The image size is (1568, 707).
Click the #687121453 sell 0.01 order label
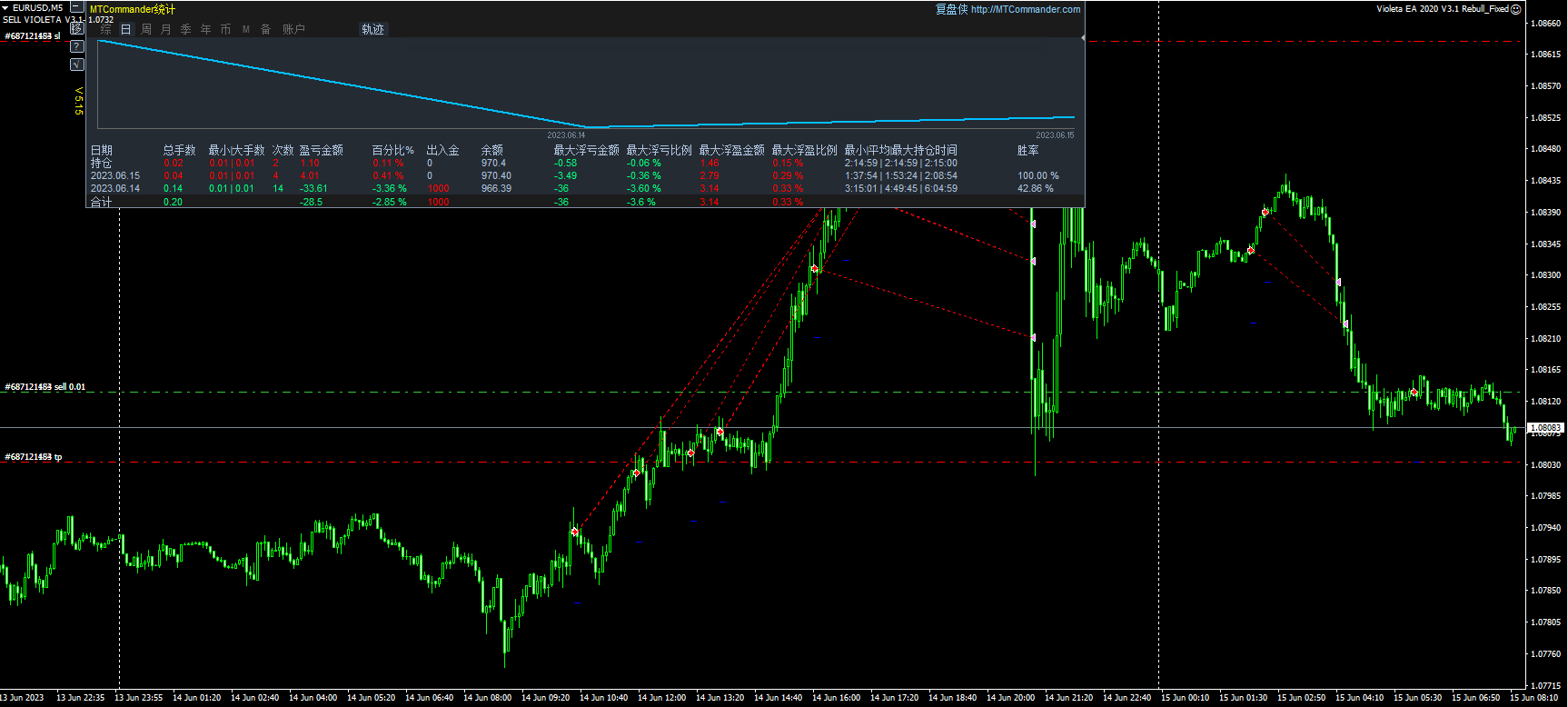pos(45,387)
